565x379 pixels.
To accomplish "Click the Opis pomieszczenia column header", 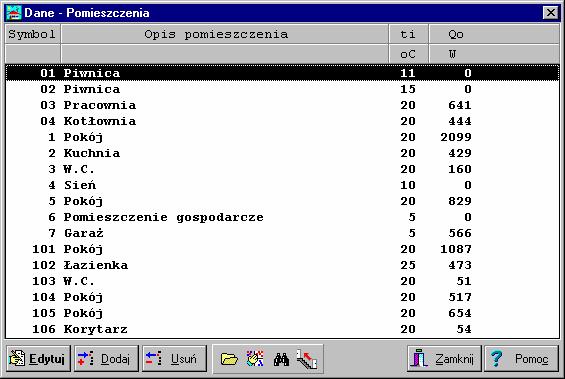I will (x=225, y=34).
